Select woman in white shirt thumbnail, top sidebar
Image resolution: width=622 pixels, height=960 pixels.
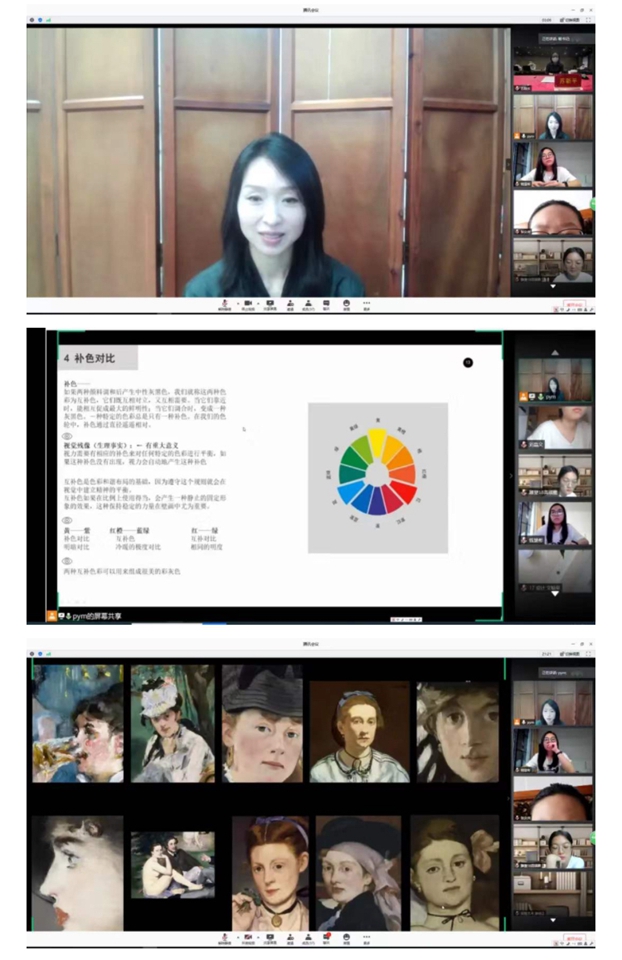coord(553,165)
